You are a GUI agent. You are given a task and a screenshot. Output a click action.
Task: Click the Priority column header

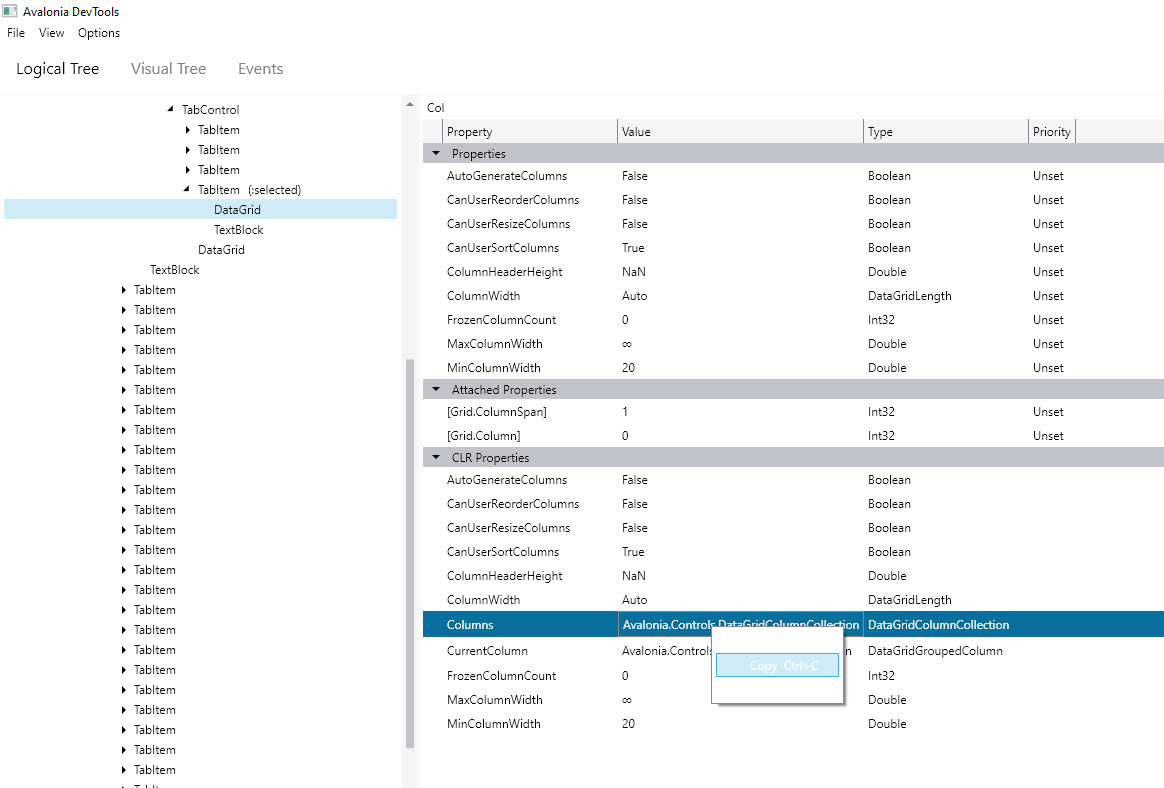point(1051,131)
